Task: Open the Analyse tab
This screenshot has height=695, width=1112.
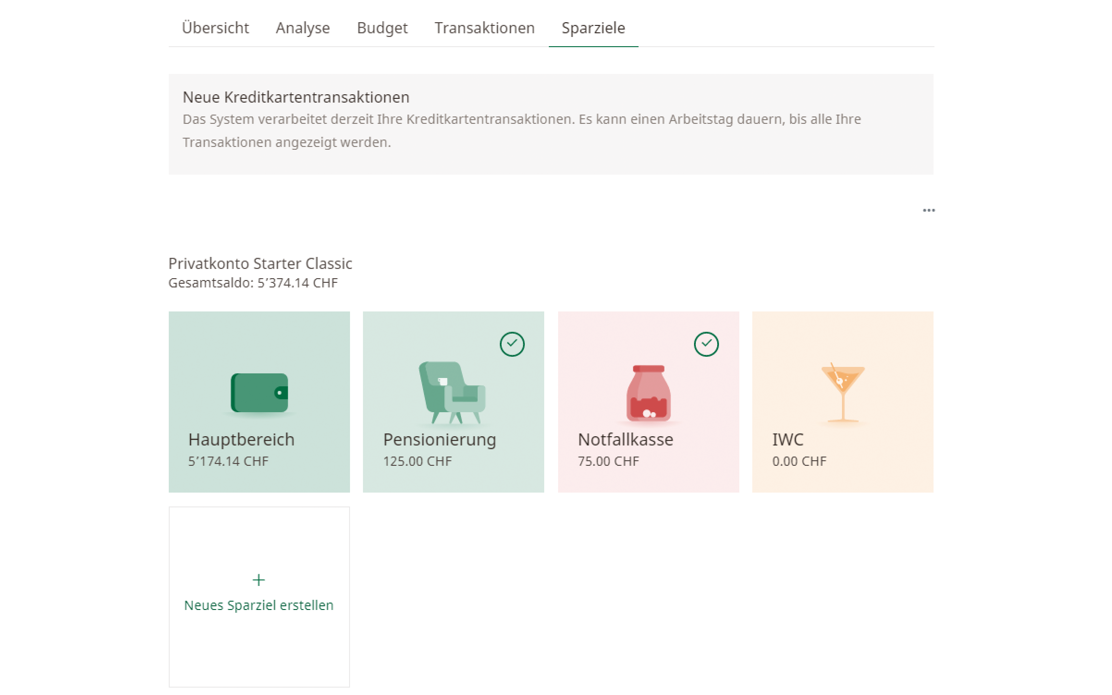Action: 303,28
